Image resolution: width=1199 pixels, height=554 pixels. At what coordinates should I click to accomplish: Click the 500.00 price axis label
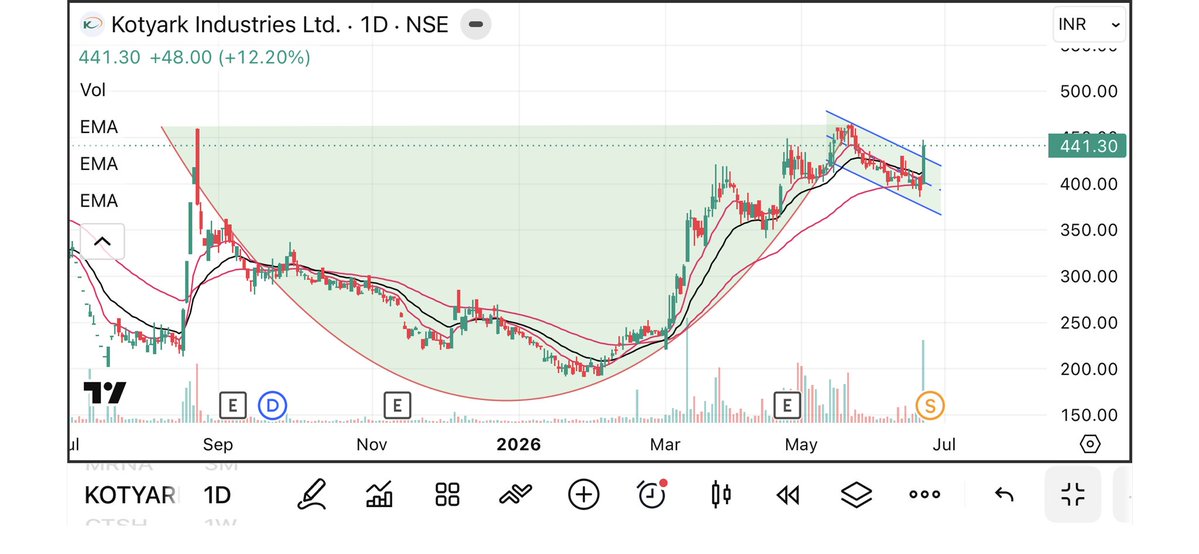click(1089, 91)
